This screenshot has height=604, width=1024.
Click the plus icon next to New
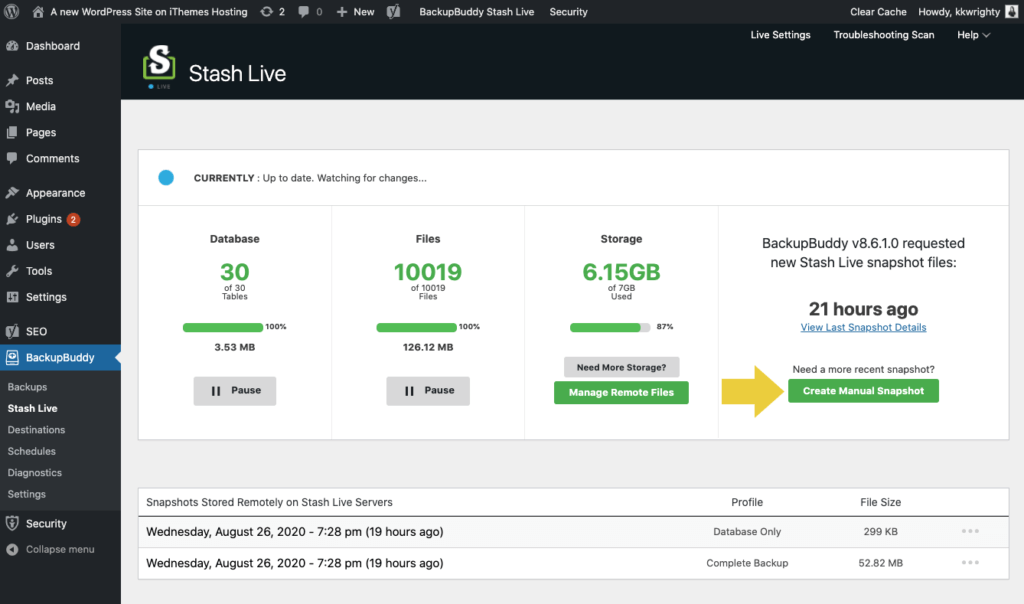342,12
